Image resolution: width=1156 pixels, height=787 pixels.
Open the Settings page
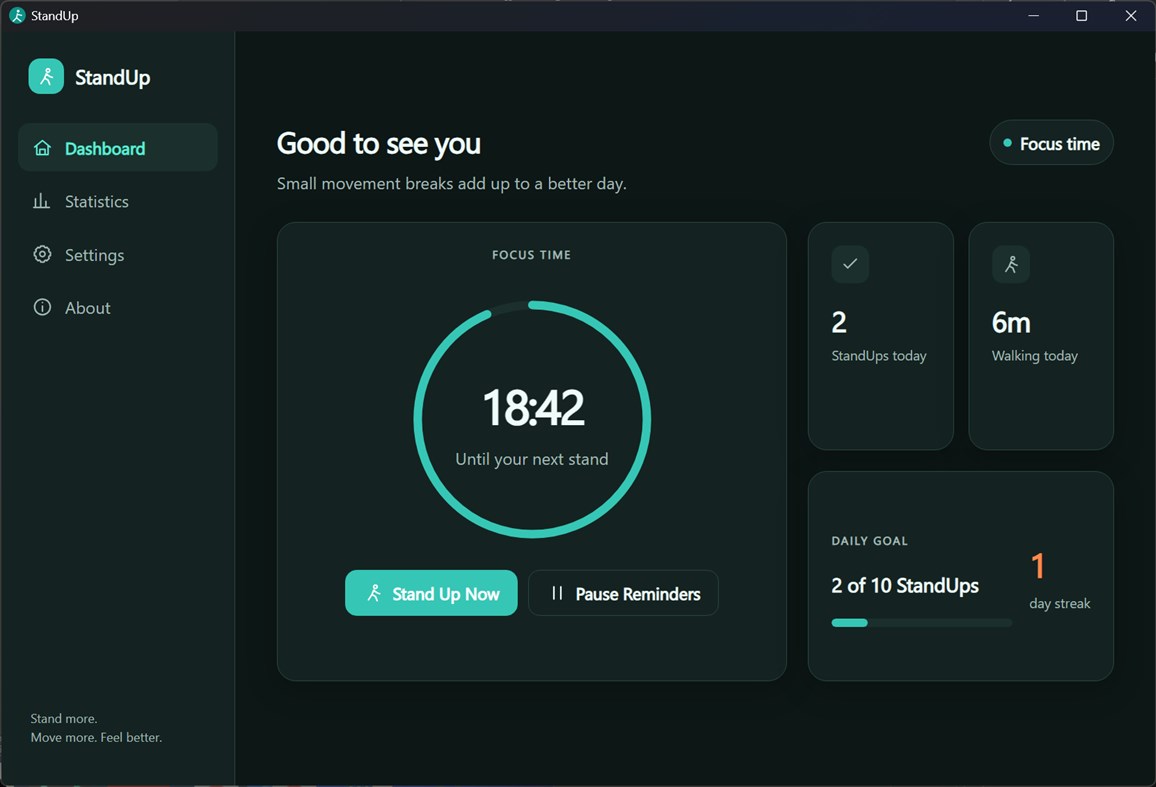pos(118,254)
